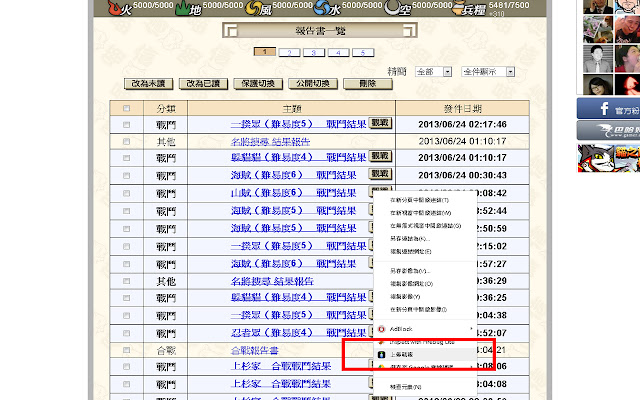Check the 山賊 (難易度6) report row
This screenshot has height=400, width=640.
pyautogui.click(x=127, y=193)
